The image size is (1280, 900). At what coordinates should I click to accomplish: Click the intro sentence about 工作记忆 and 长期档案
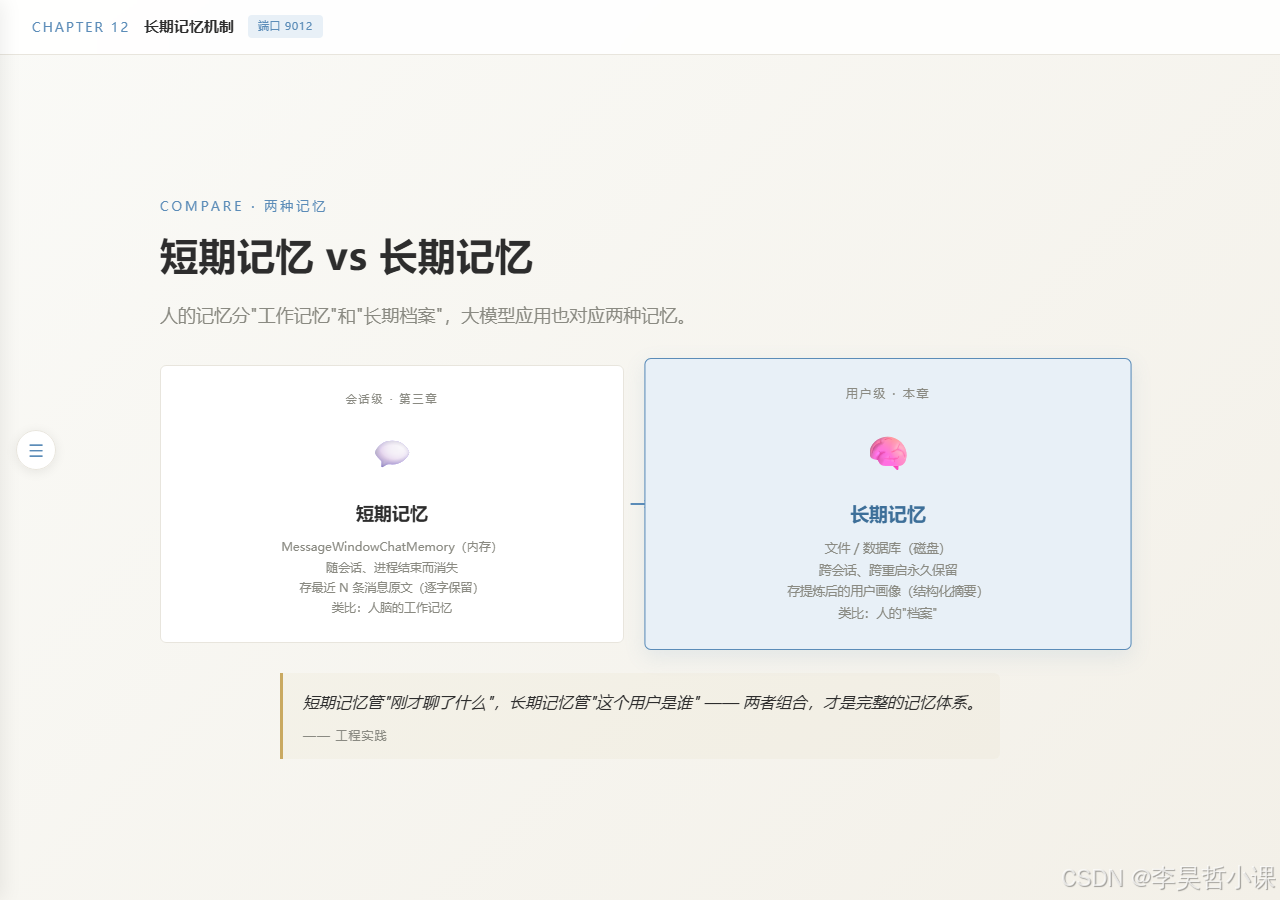(424, 316)
